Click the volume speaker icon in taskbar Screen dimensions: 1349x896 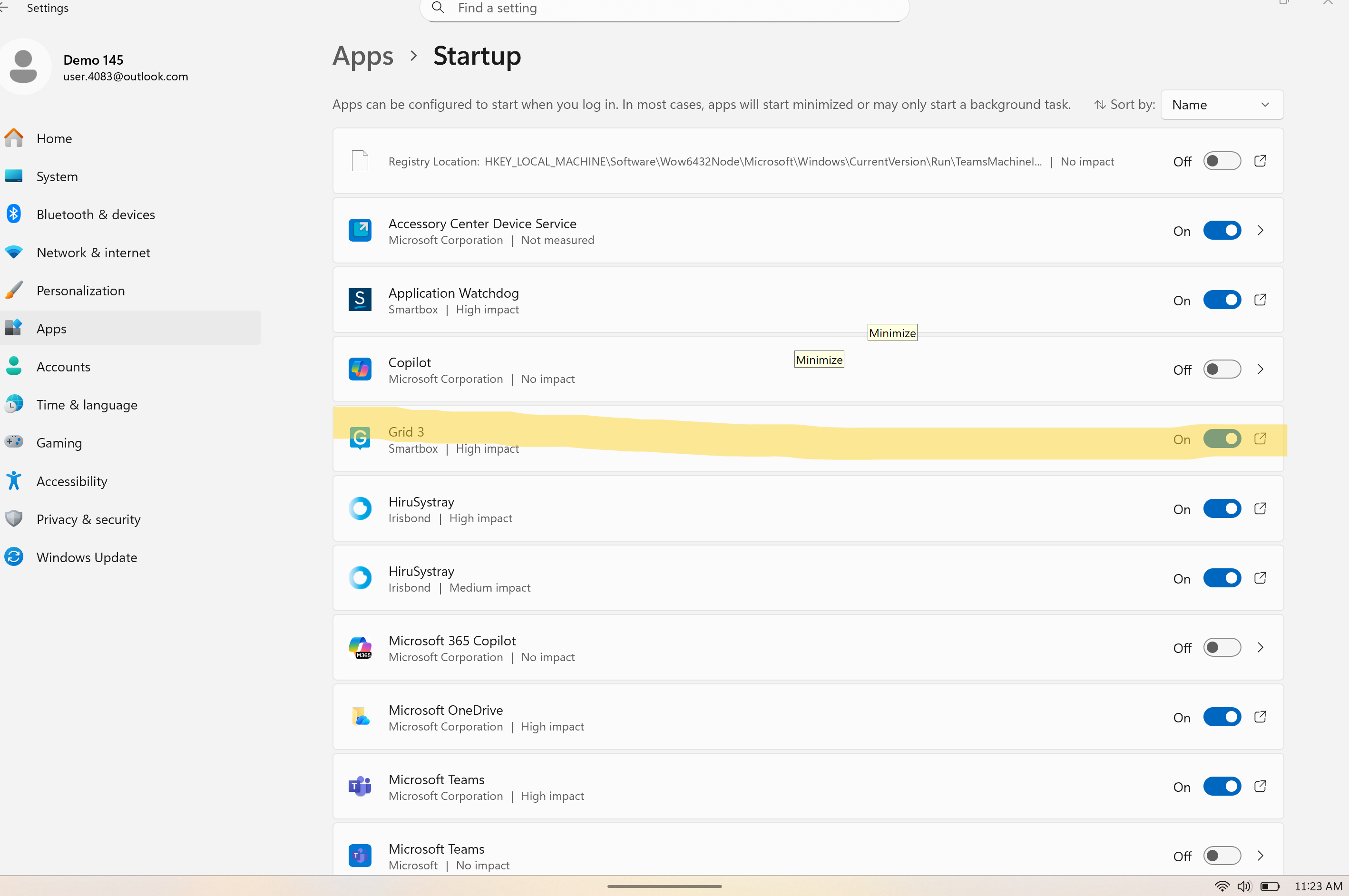click(1244, 886)
